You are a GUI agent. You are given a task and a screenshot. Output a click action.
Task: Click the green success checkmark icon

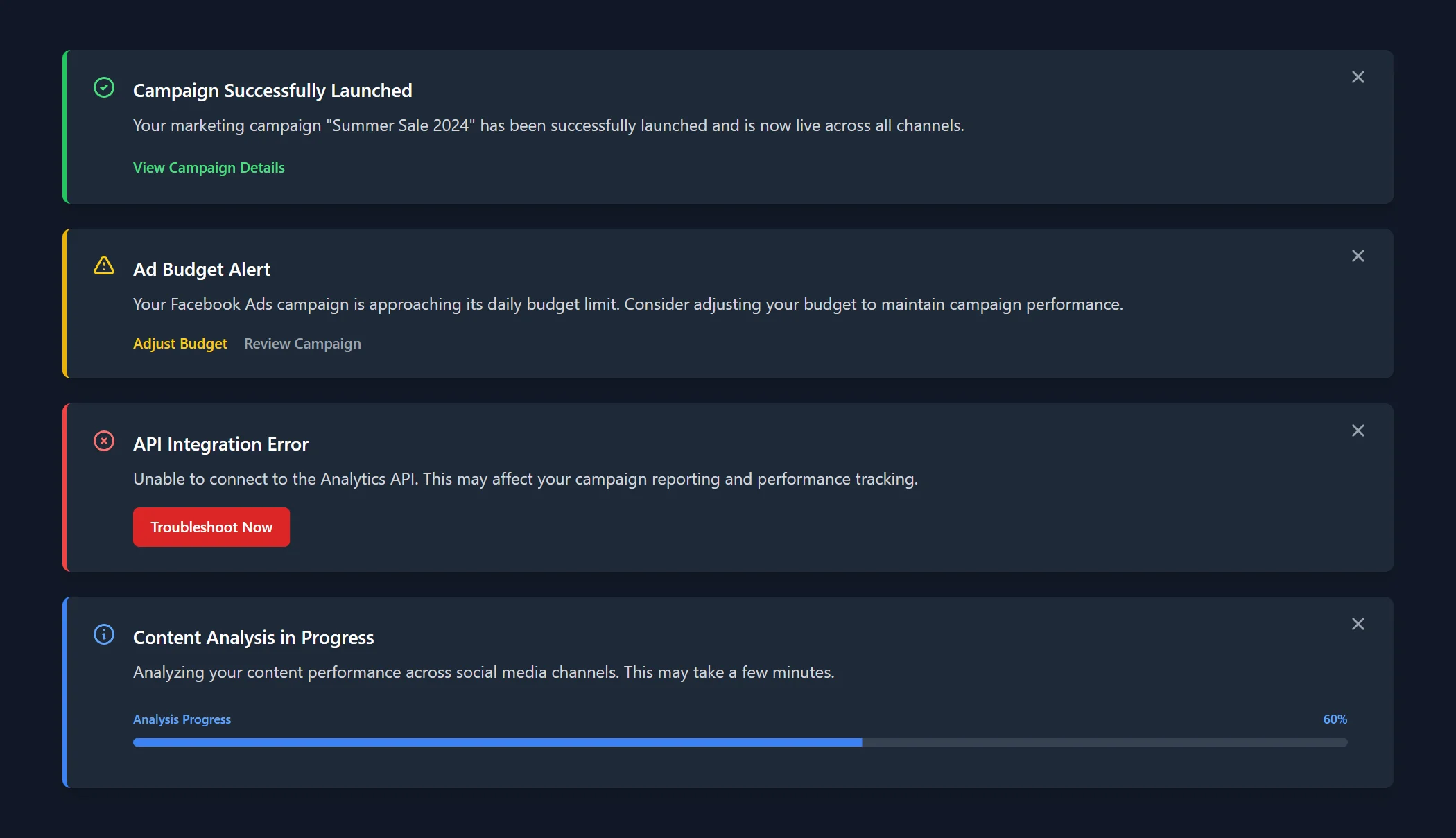pyautogui.click(x=104, y=87)
